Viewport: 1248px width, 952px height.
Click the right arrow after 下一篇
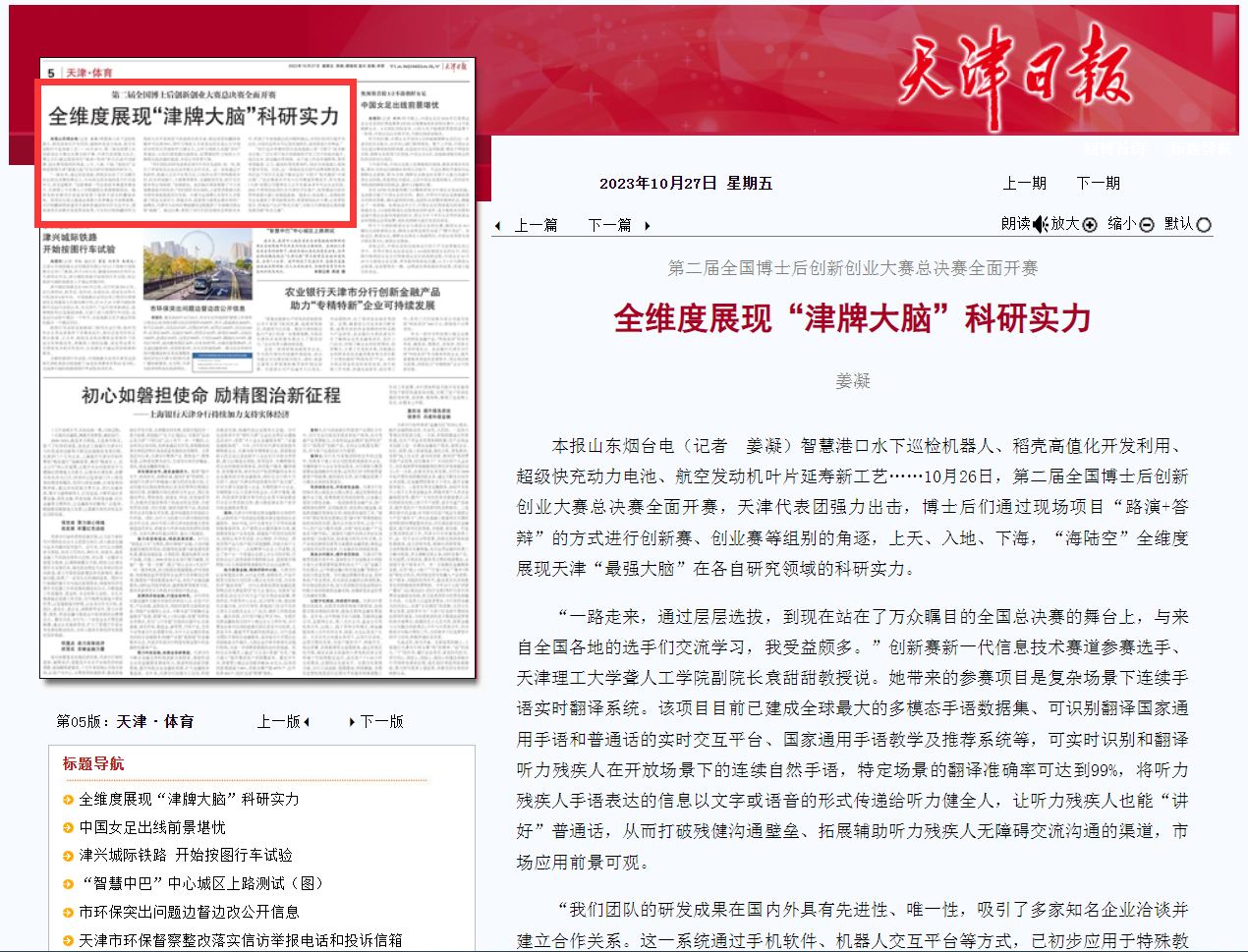tap(647, 226)
